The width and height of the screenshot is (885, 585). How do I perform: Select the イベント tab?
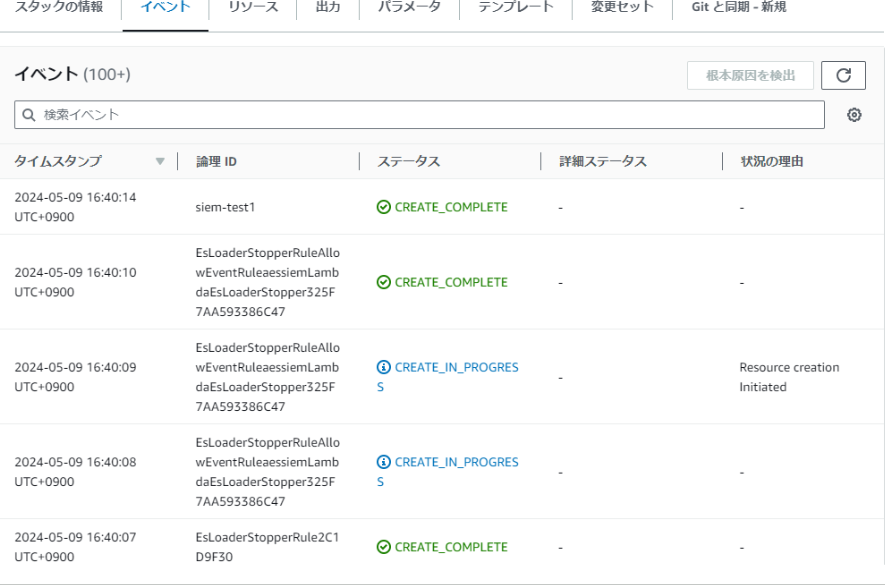tap(165, 7)
